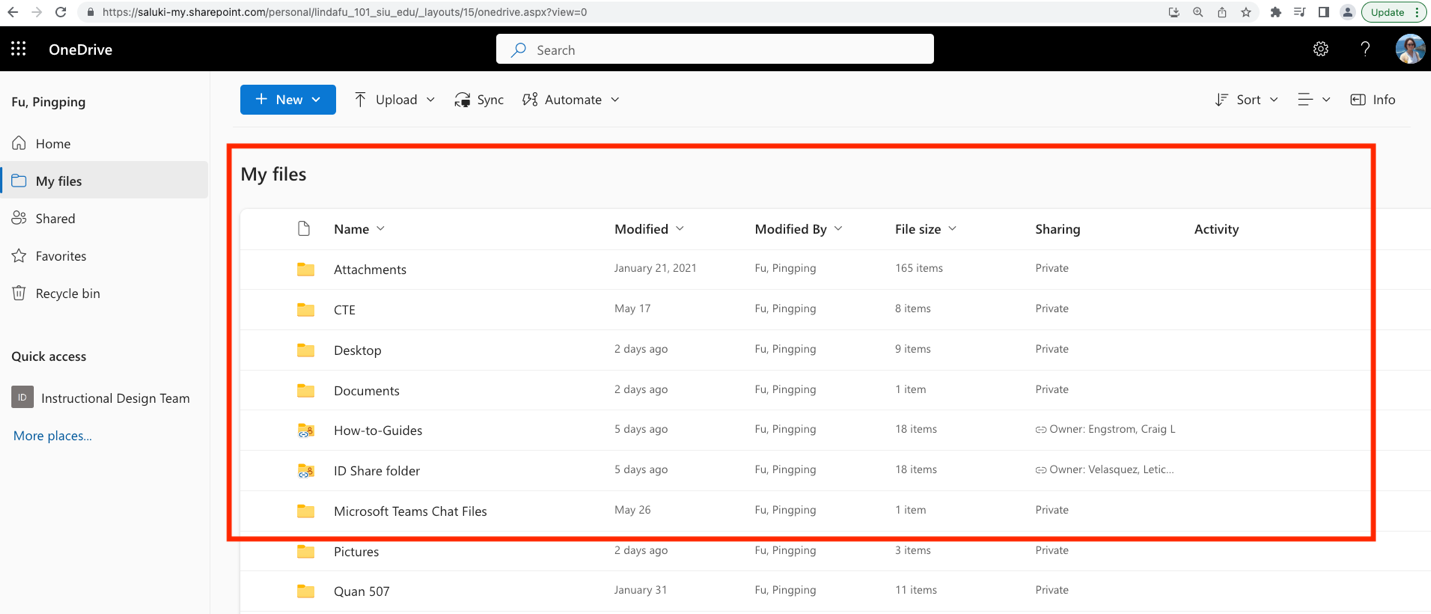Click Owner: Velasquez sharing cell

[x=1104, y=469]
